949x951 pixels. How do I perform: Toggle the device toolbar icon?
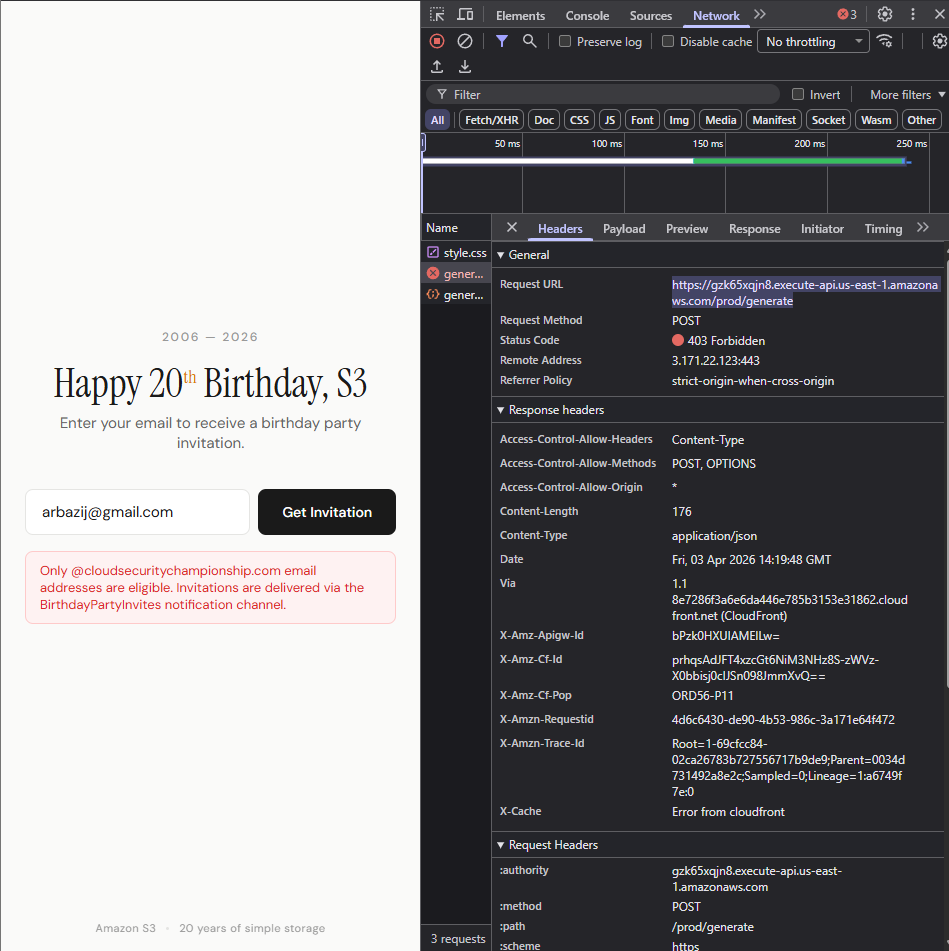[465, 15]
